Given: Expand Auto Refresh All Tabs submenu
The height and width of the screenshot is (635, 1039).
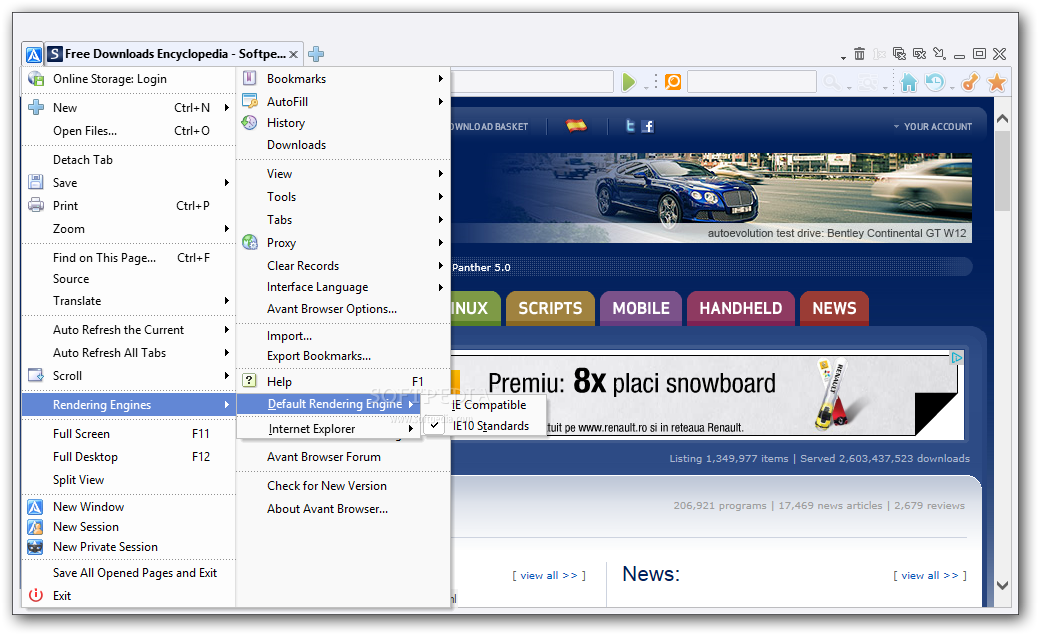Looking at the screenshot, I should tap(227, 353).
